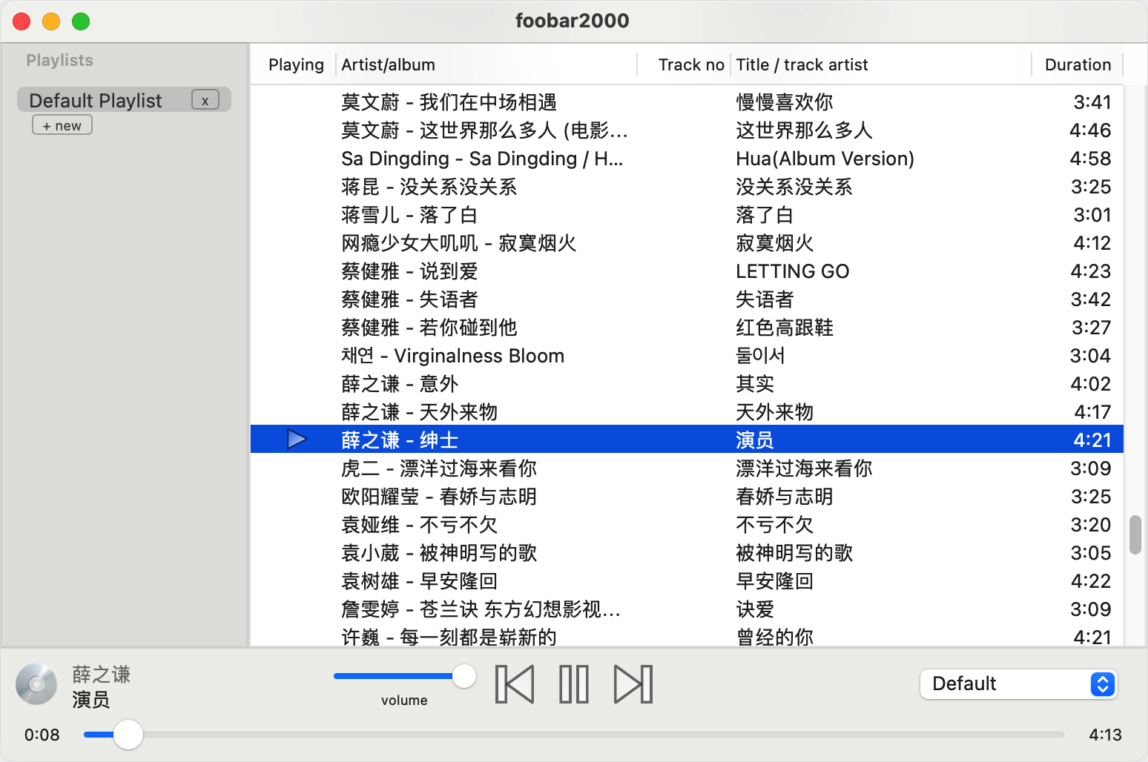Image resolution: width=1148 pixels, height=762 pixels.
Task: Select row 袁树雄 - 早安隆回
Action: pyautogui.click(x=687, y=581)
